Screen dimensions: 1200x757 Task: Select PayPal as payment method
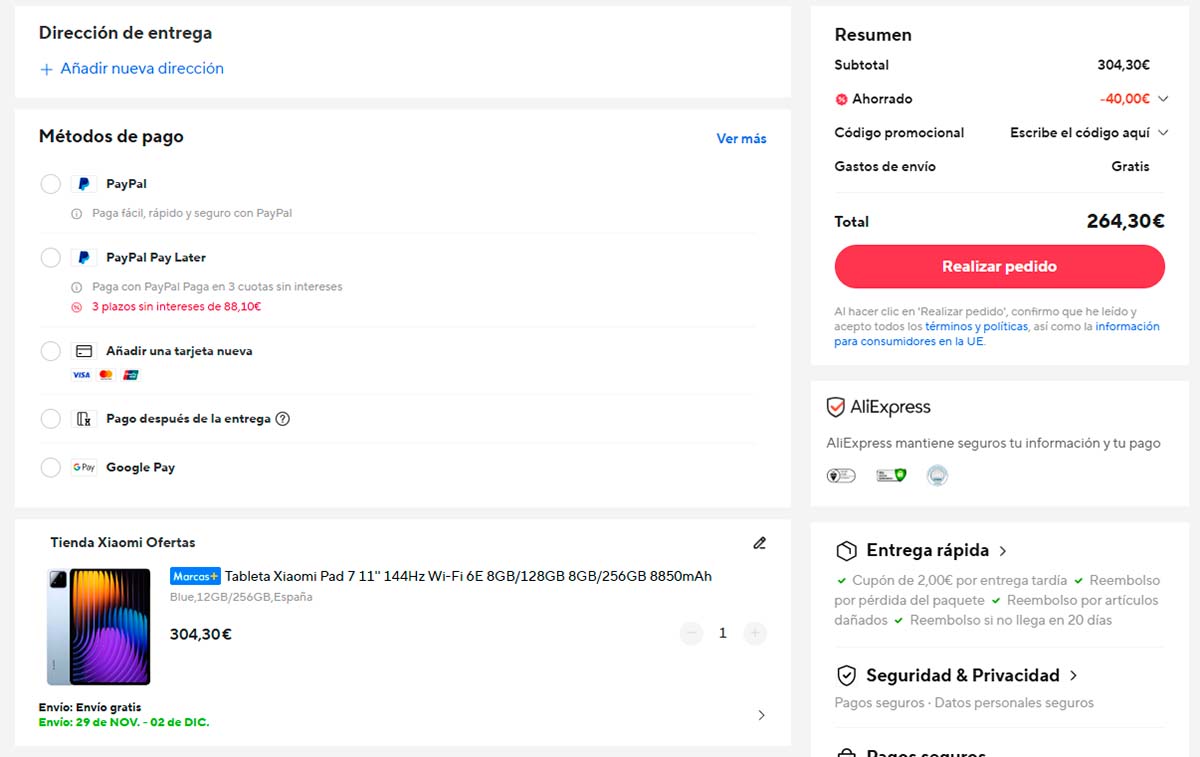click(x=50, y=183)
